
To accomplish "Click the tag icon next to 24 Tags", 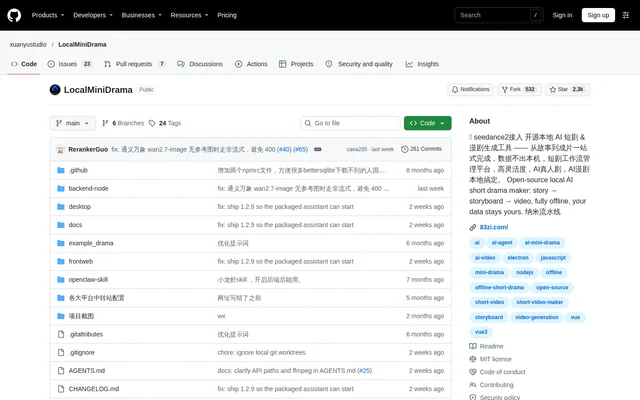I will click(x=152, y=123).
